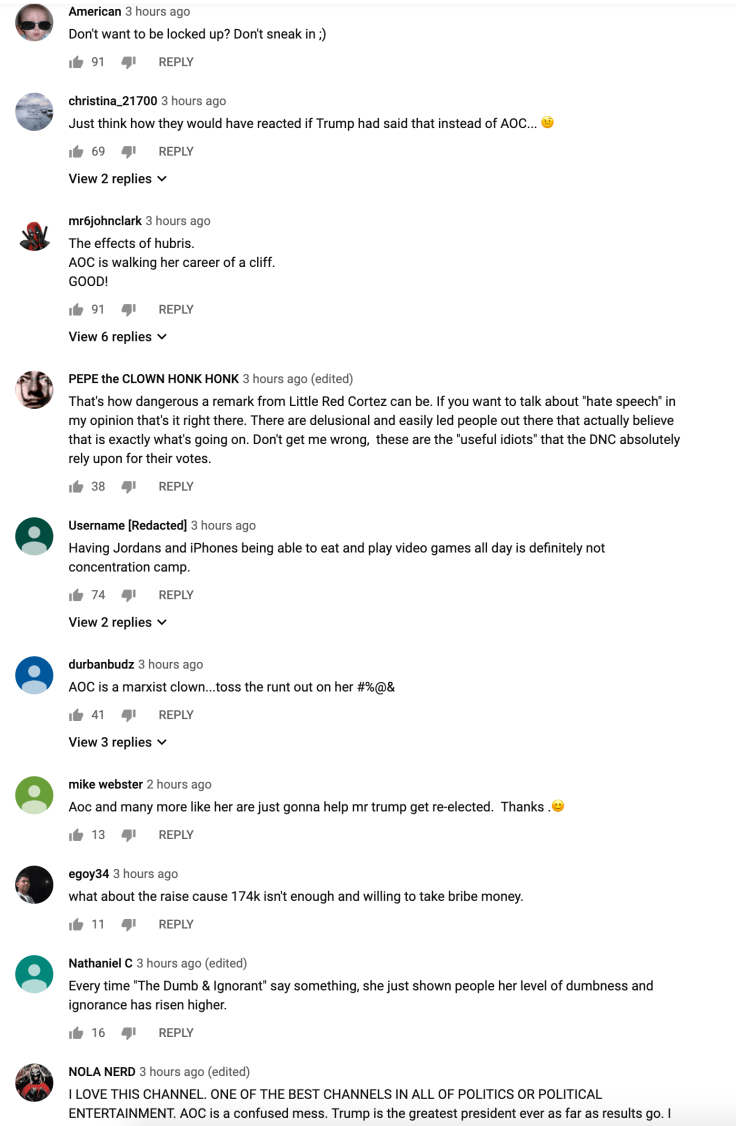Select the '3 hours ago' timestamp on egoy34's comment
This screenshot has width=736, height=1126.
click(x=145, y=873)
